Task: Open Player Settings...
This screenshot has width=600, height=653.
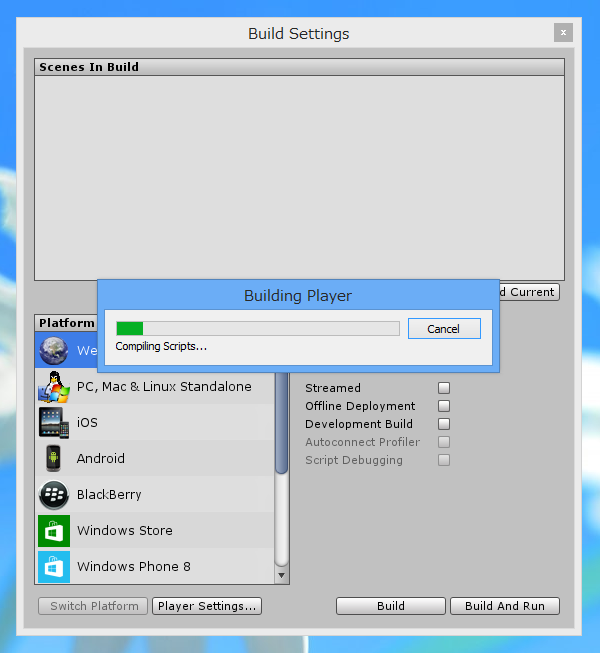Action: click(x=207, y=606)
